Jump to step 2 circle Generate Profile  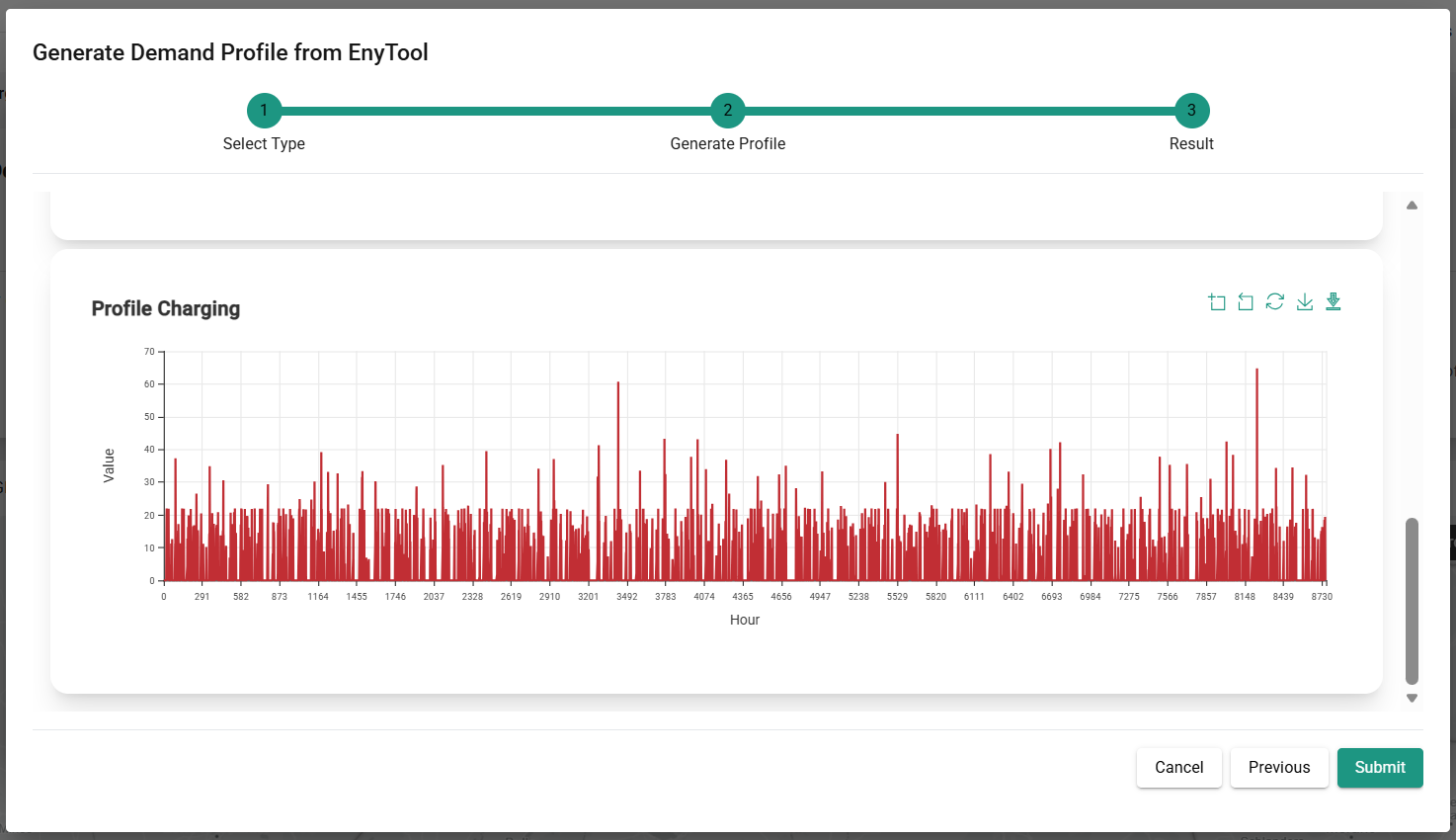point(728,111)
